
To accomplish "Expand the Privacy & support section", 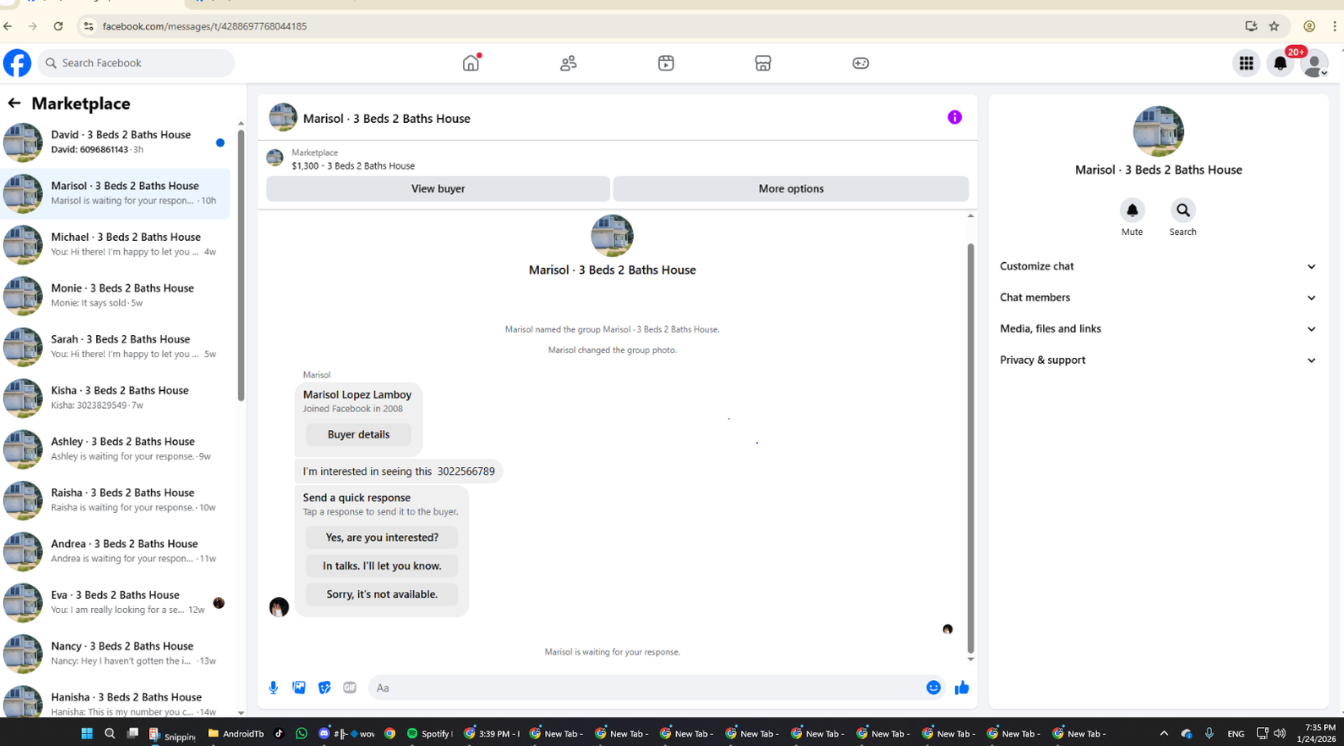I will 1159,360.
